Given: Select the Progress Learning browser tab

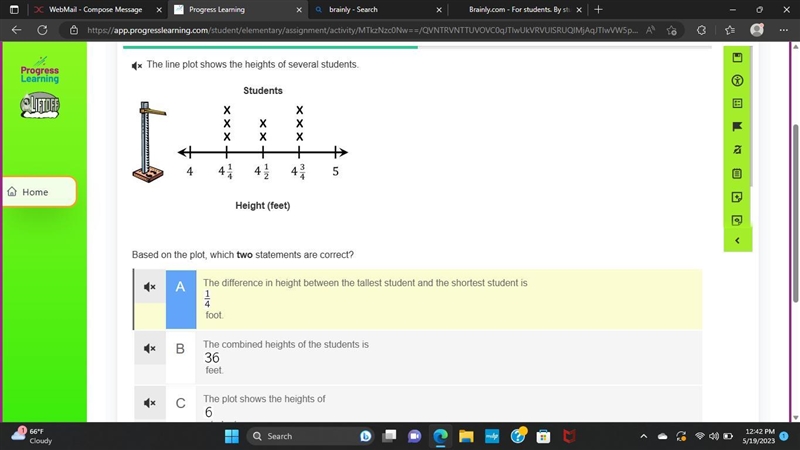Looking at the screenshot, I should [x=216, y=10].
